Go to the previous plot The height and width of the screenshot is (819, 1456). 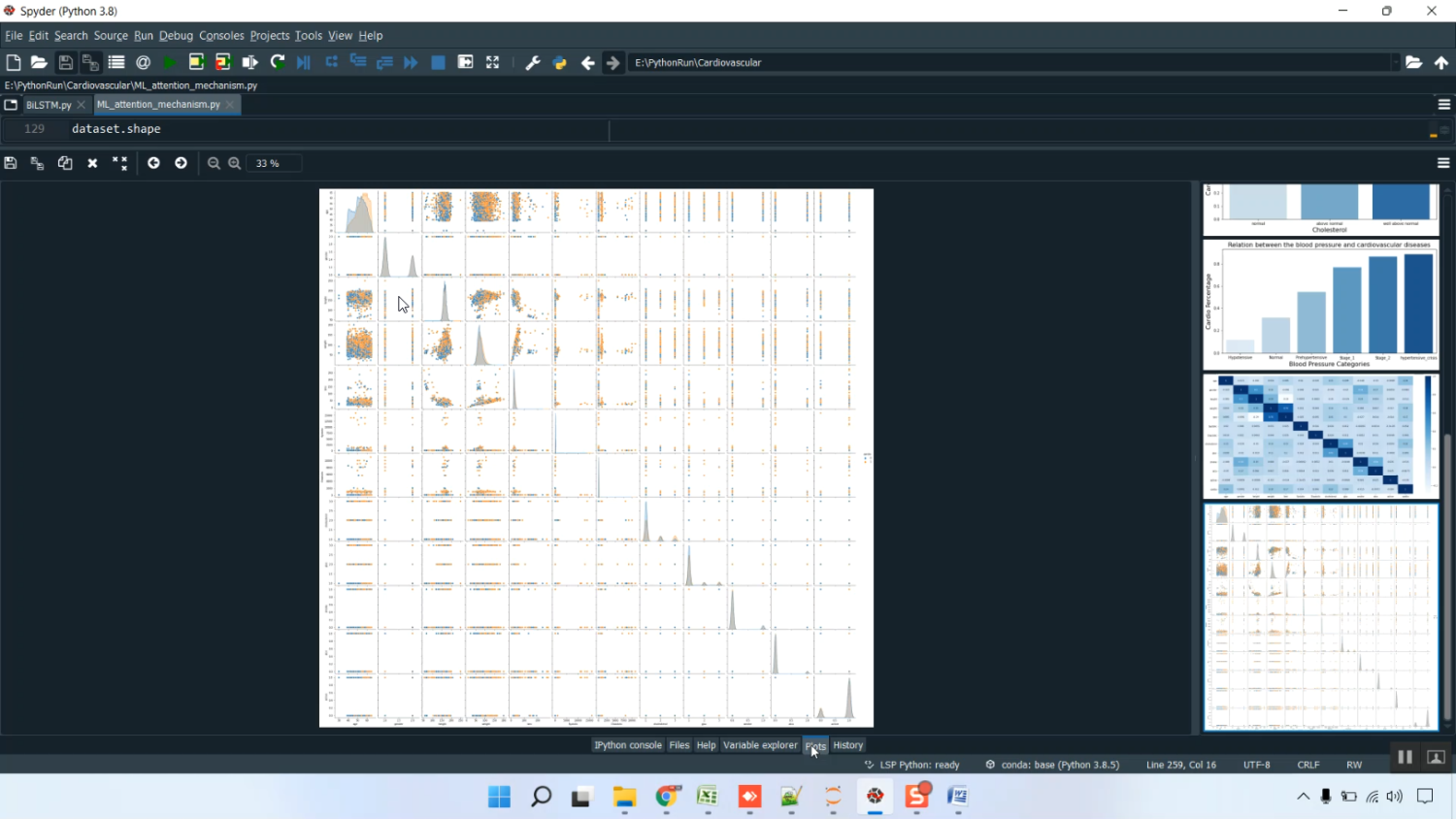click(x=153, y=163)
